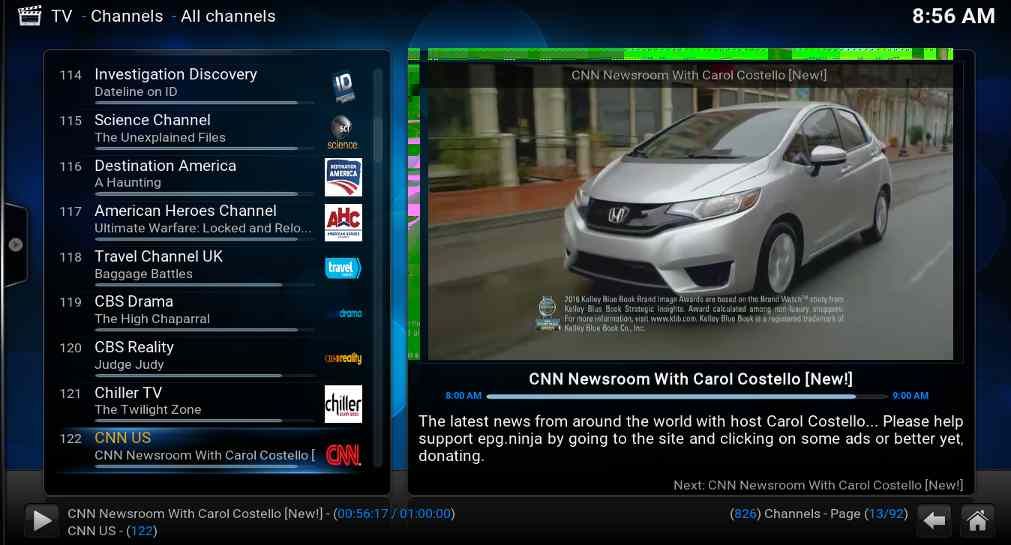
Task: Click the play button in bottom bar
Action: pos(41,520)
